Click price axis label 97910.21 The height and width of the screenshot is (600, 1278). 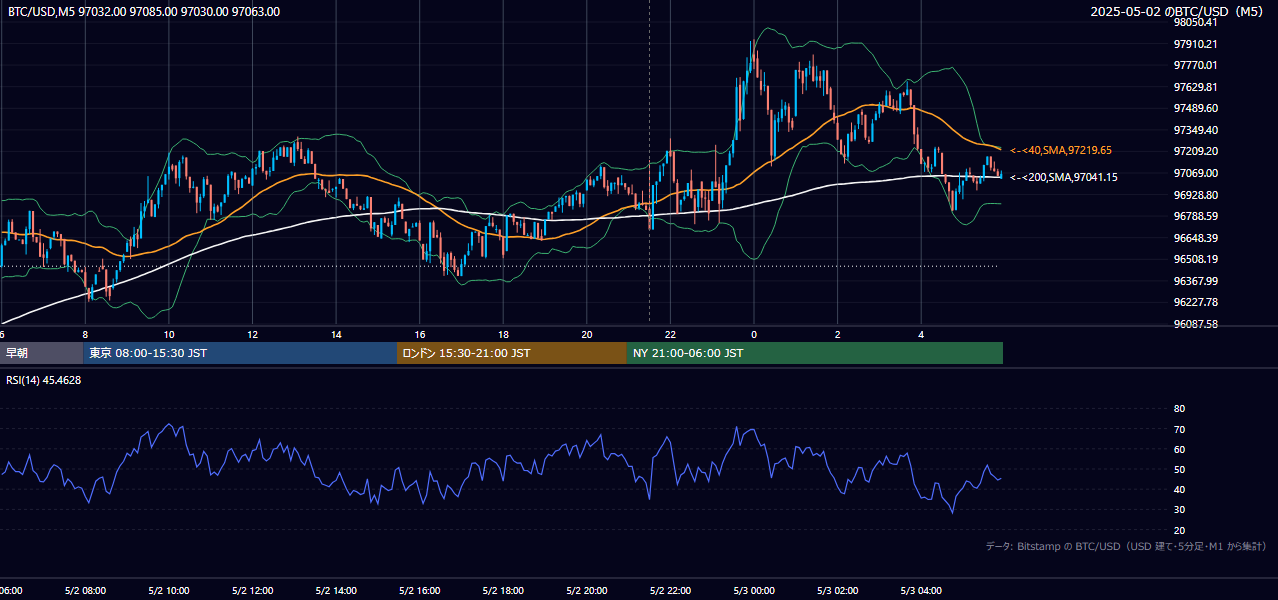coord(1196,44)
